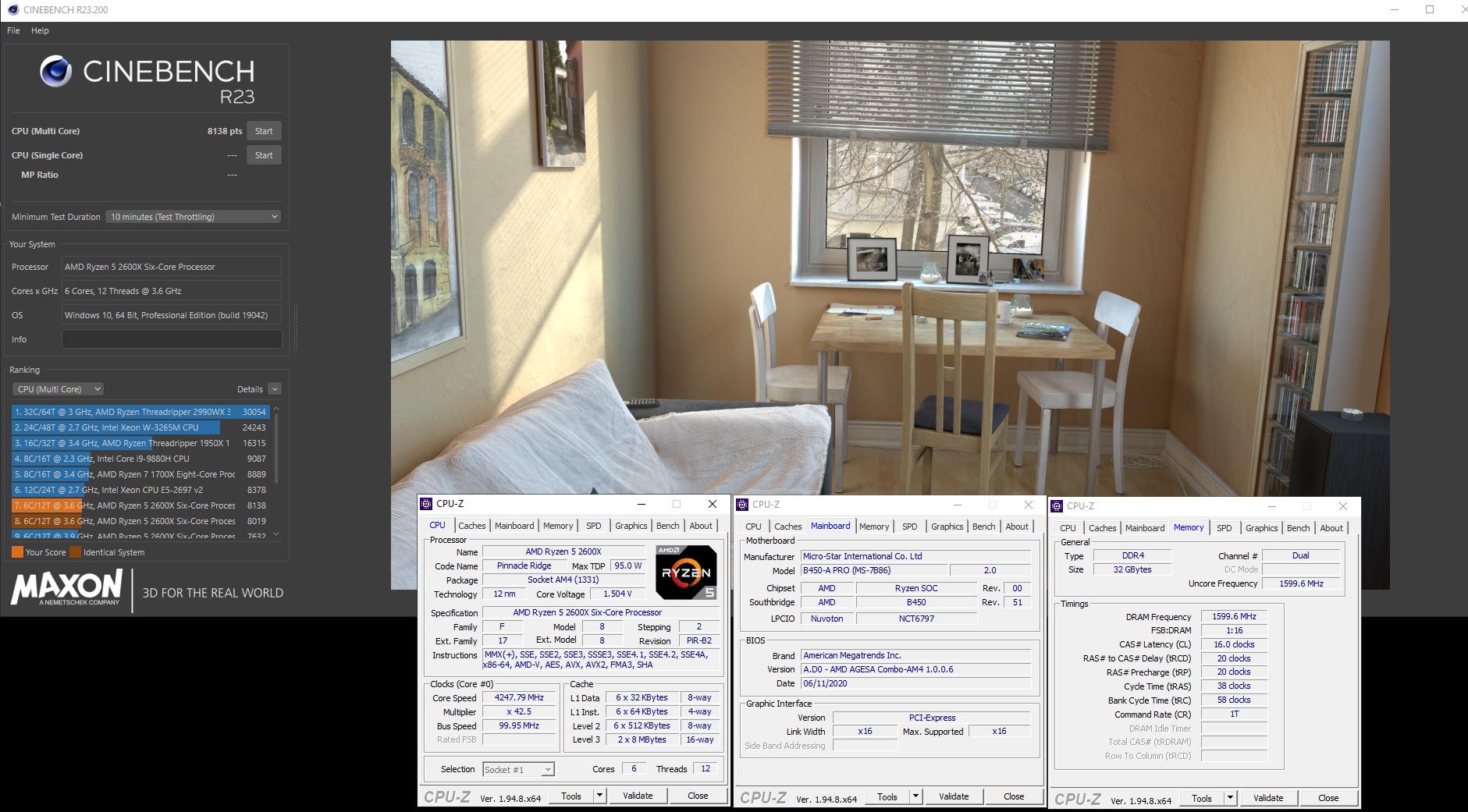Click the Ryzen 5 processor logo

point(686,572)
